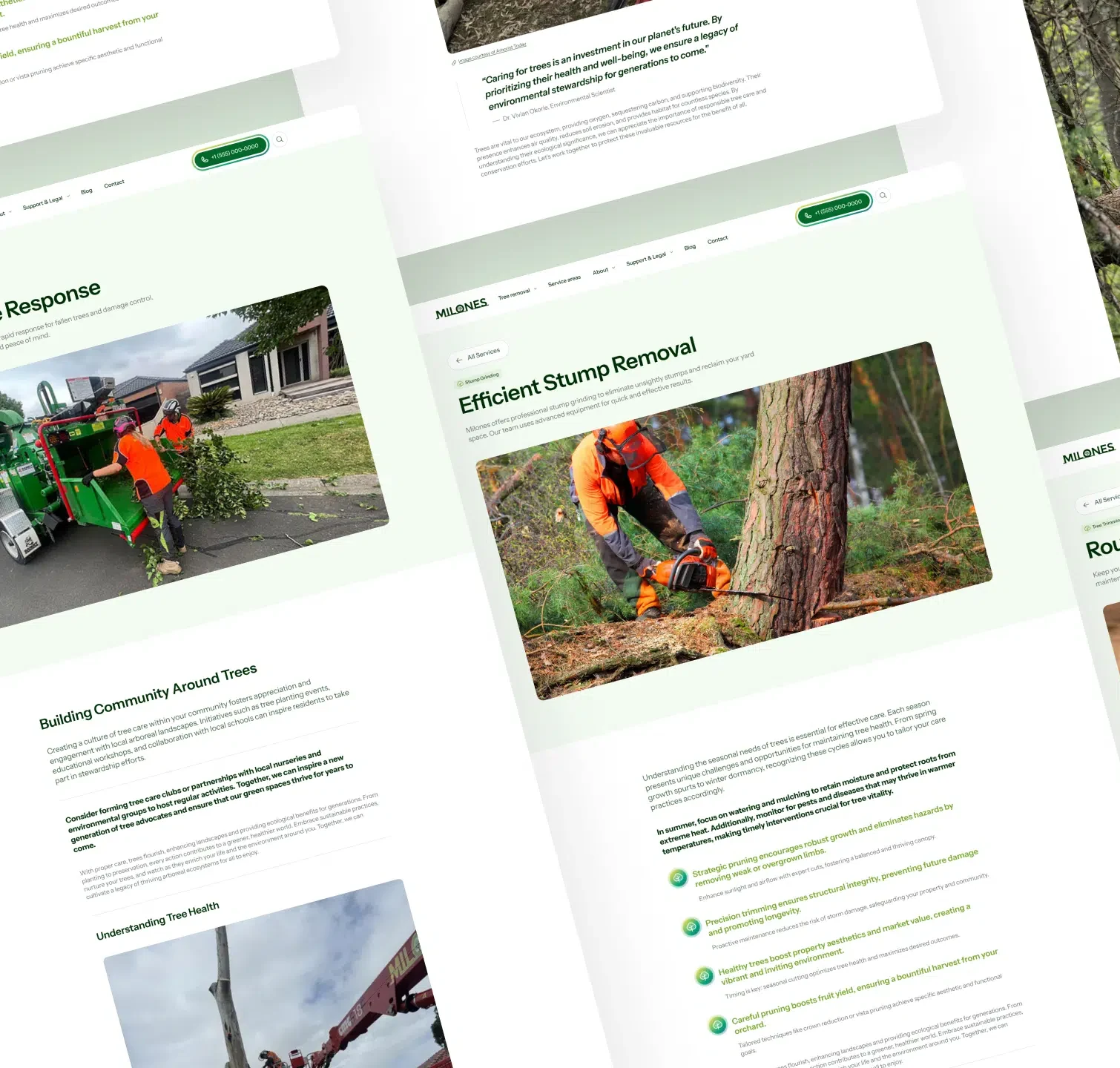Open the Support & Legal dropdown on the center page
This screenshot has width=1120, height=1068.
click(x=649, y=259)
